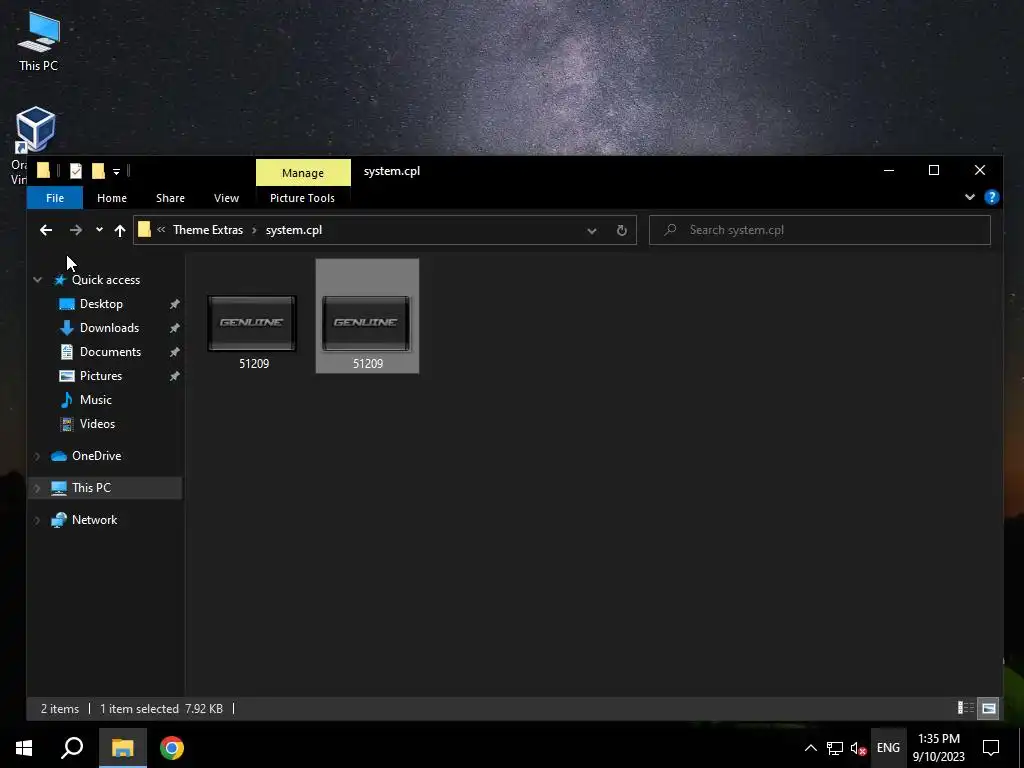Screen dimensions: 1024x768
Task: Expand the address bar history dropdown
Action: tap(592, 231)
